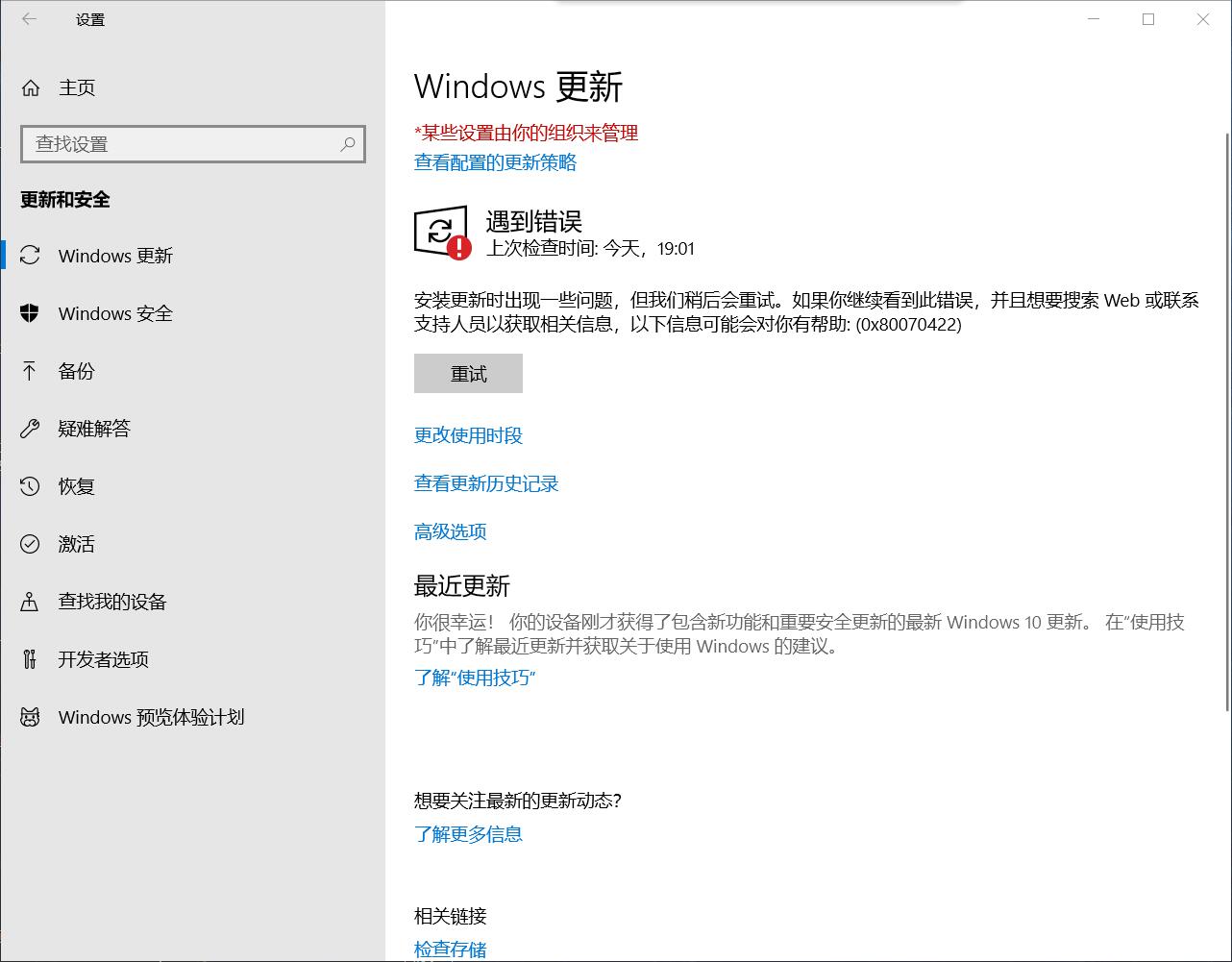Open the 主页 settings home
The width and height of the screenshot is (1232, 962).
point(192,88)
